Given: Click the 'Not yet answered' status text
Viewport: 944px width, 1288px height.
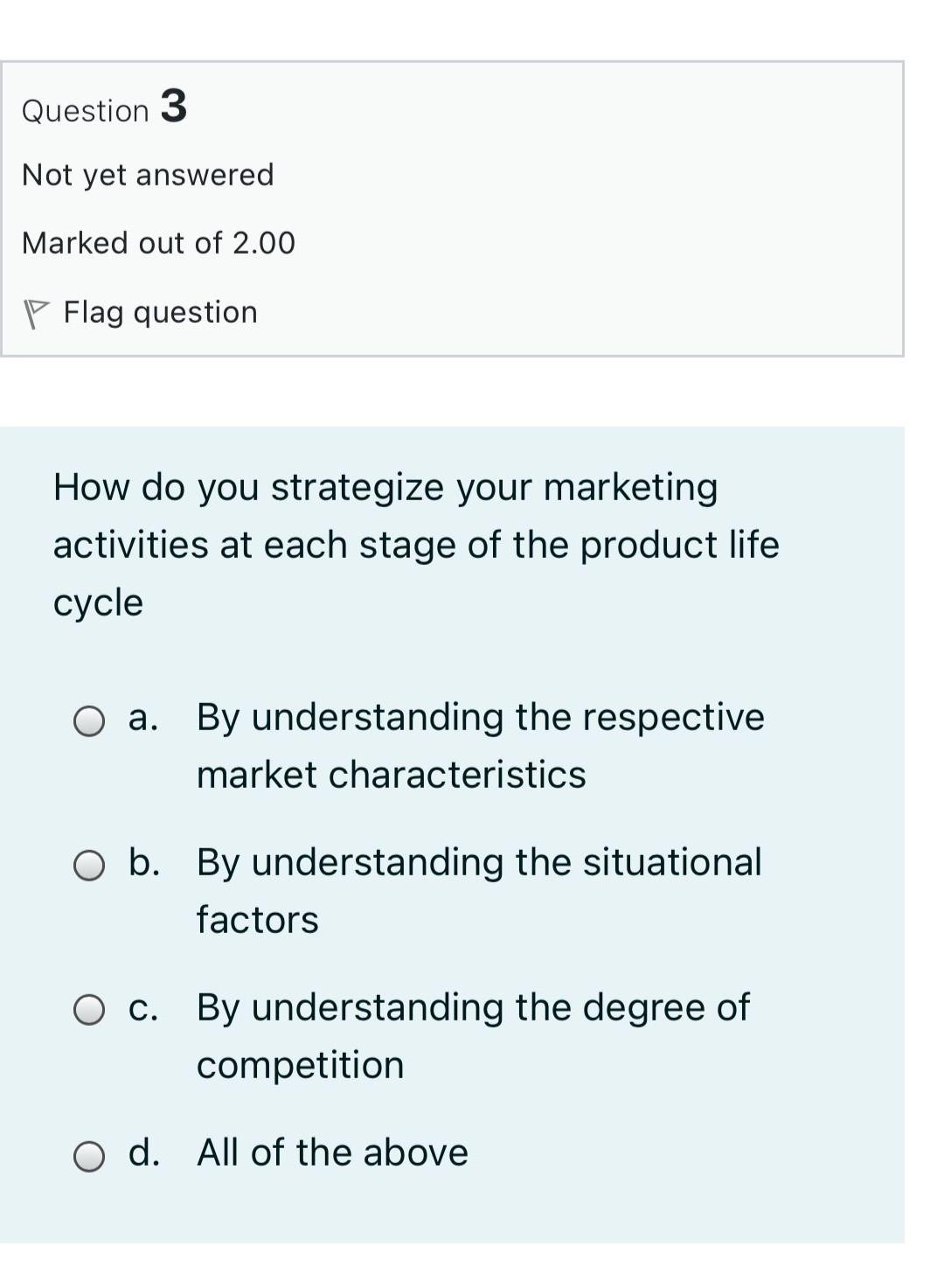Looking at the screenshot, I should [148, 174].
